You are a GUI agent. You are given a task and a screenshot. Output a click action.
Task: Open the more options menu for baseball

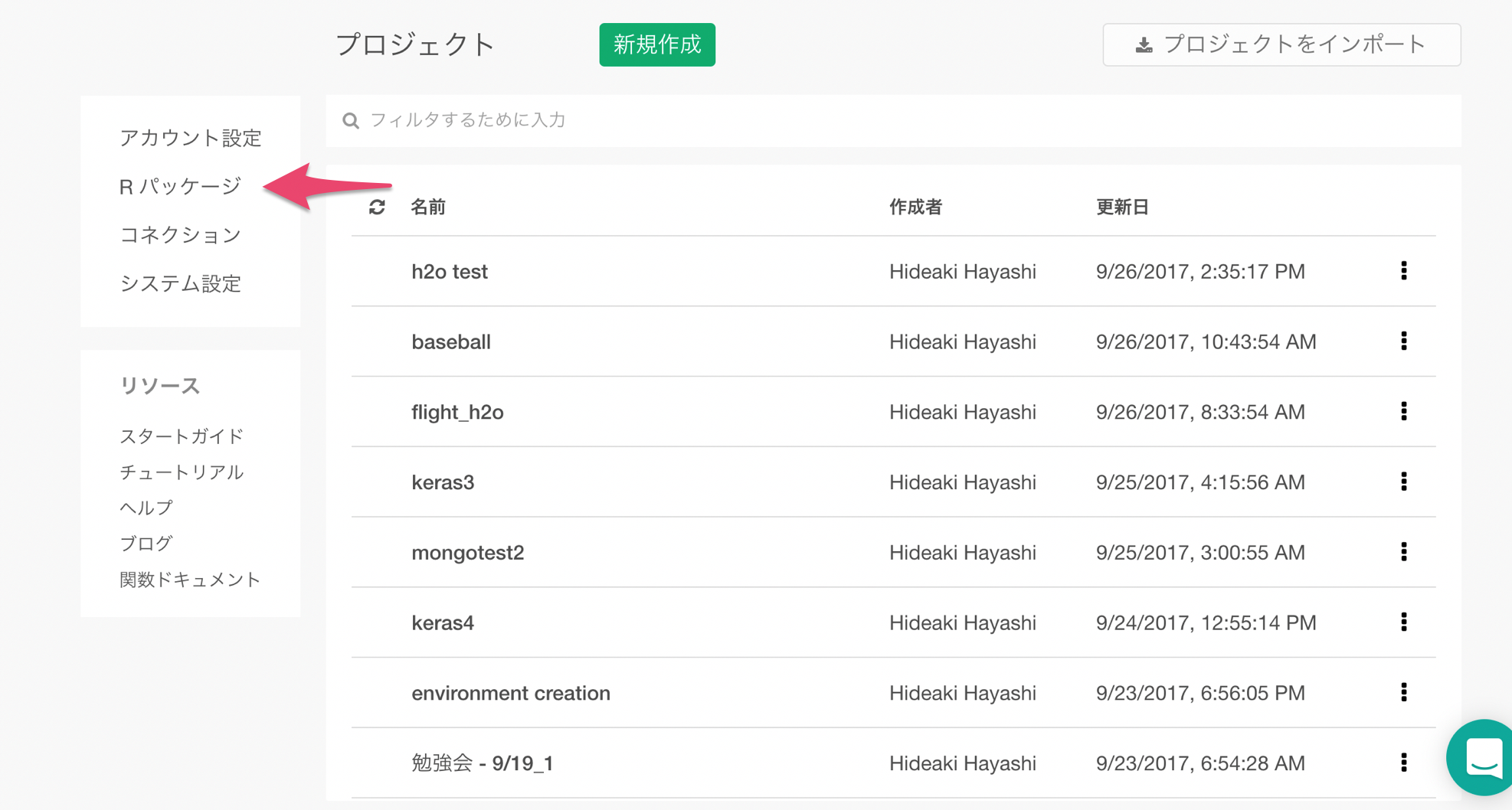[1404, 341]
